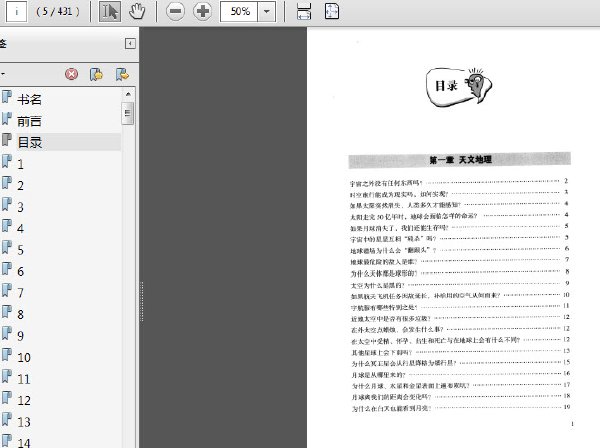Click the bookmarks panel scrollbar thumb
The height and width of the screenshot is (448, 600).
128,113
